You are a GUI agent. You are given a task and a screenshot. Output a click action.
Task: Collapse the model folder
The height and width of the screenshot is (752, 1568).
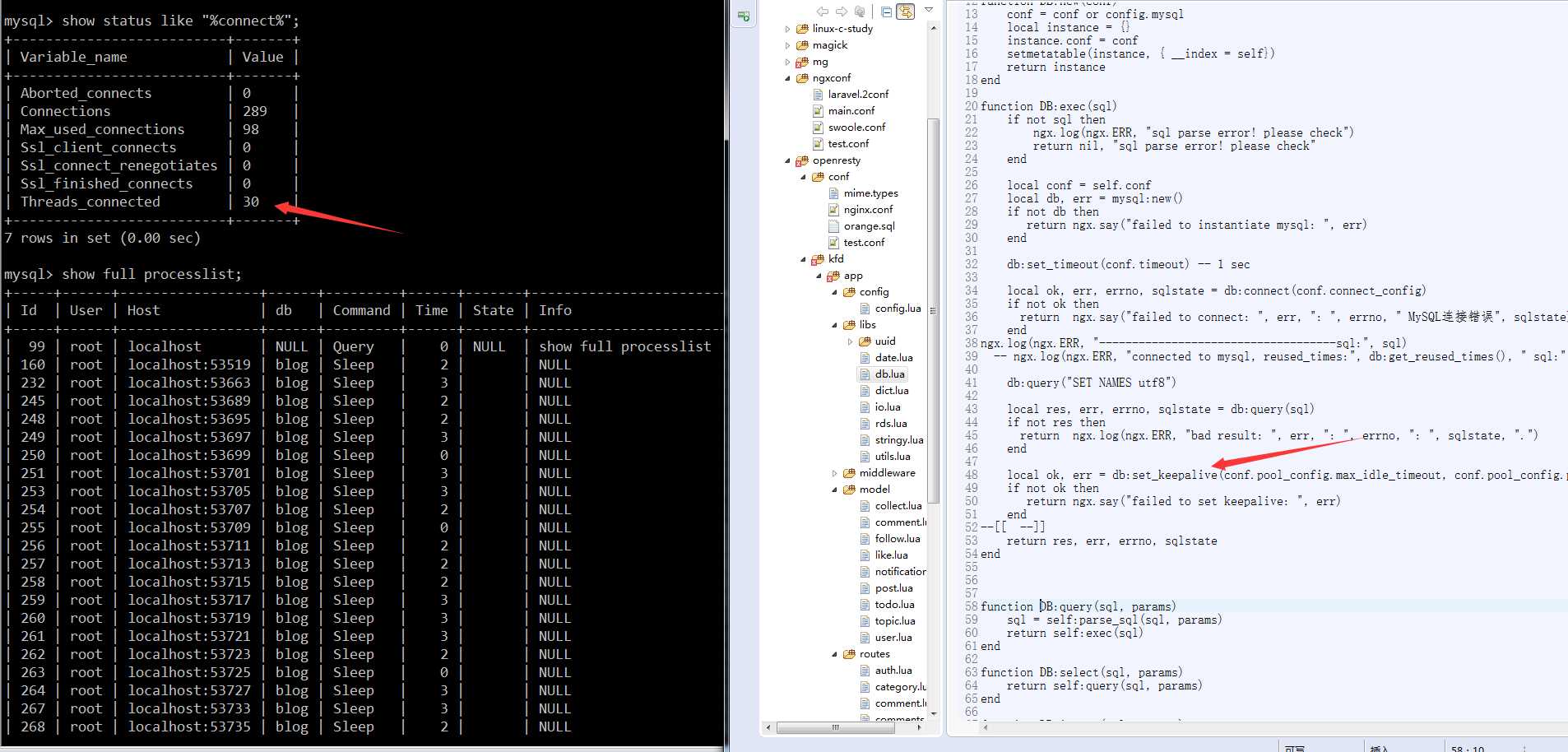click(x=834, y=490)
